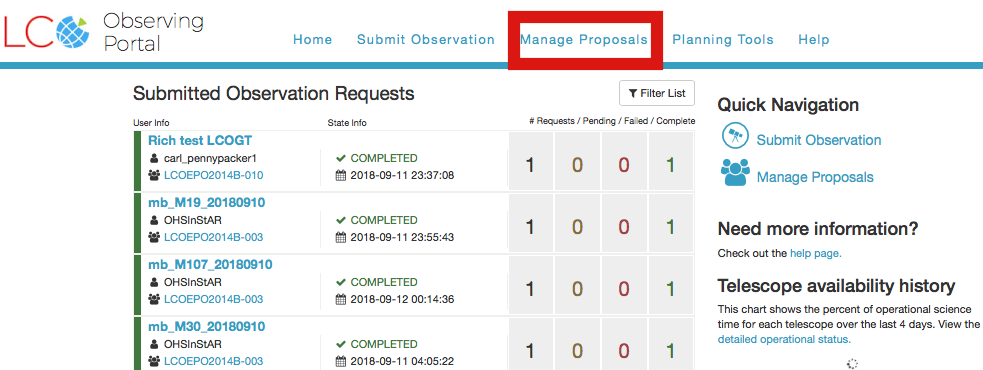This screenshot has width=983, height=370.
Task: Click group icon in mb_M107_20180910 row
Action: point(154,299)
